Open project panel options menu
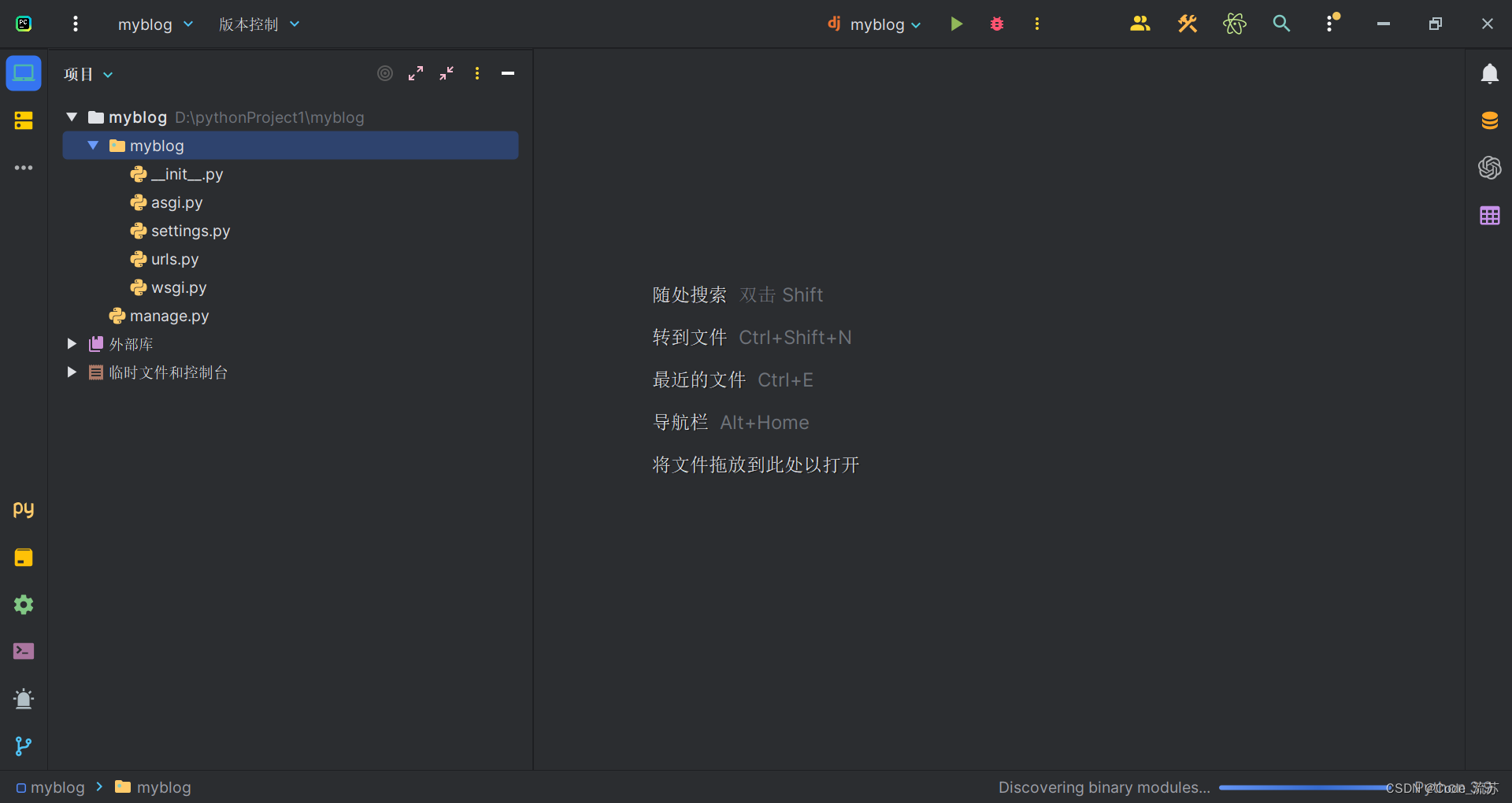Viewport: 1512px width, 803px height. tap(477, 73)
